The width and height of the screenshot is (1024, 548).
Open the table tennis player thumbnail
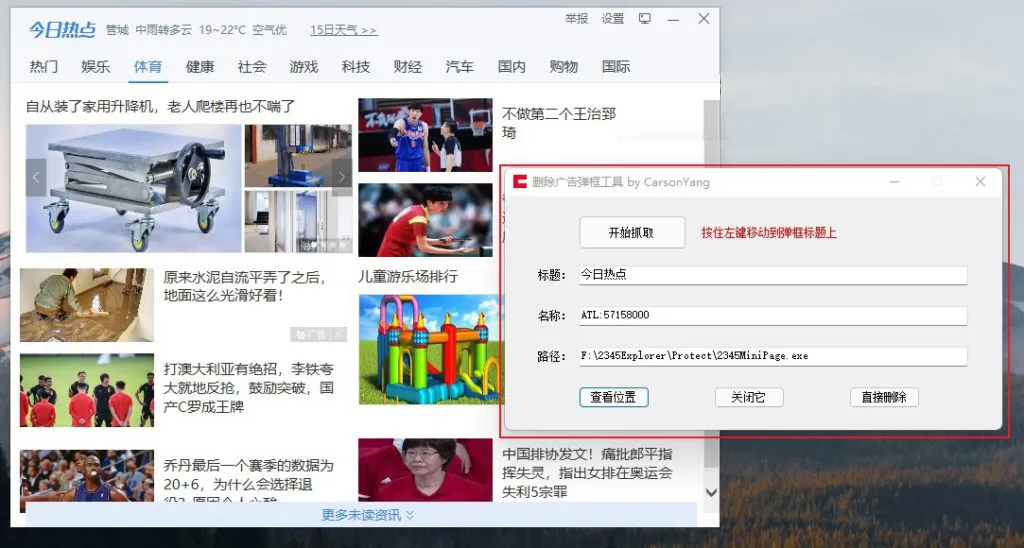coord(425,219)
